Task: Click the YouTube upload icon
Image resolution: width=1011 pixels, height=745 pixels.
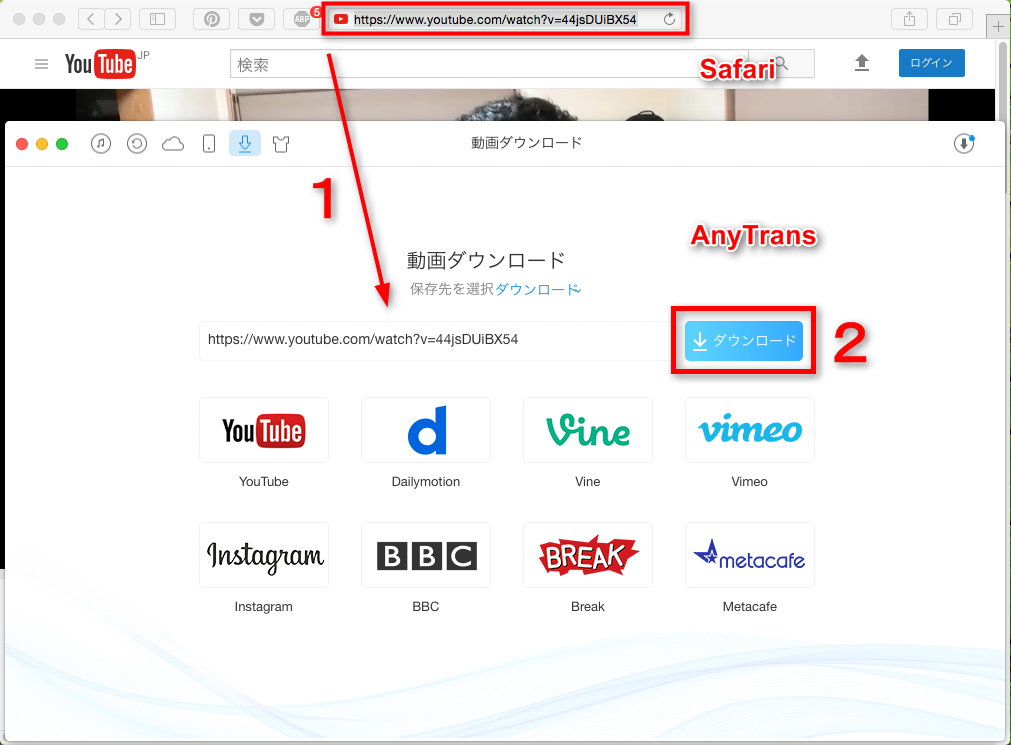Action: coord(862,63)
